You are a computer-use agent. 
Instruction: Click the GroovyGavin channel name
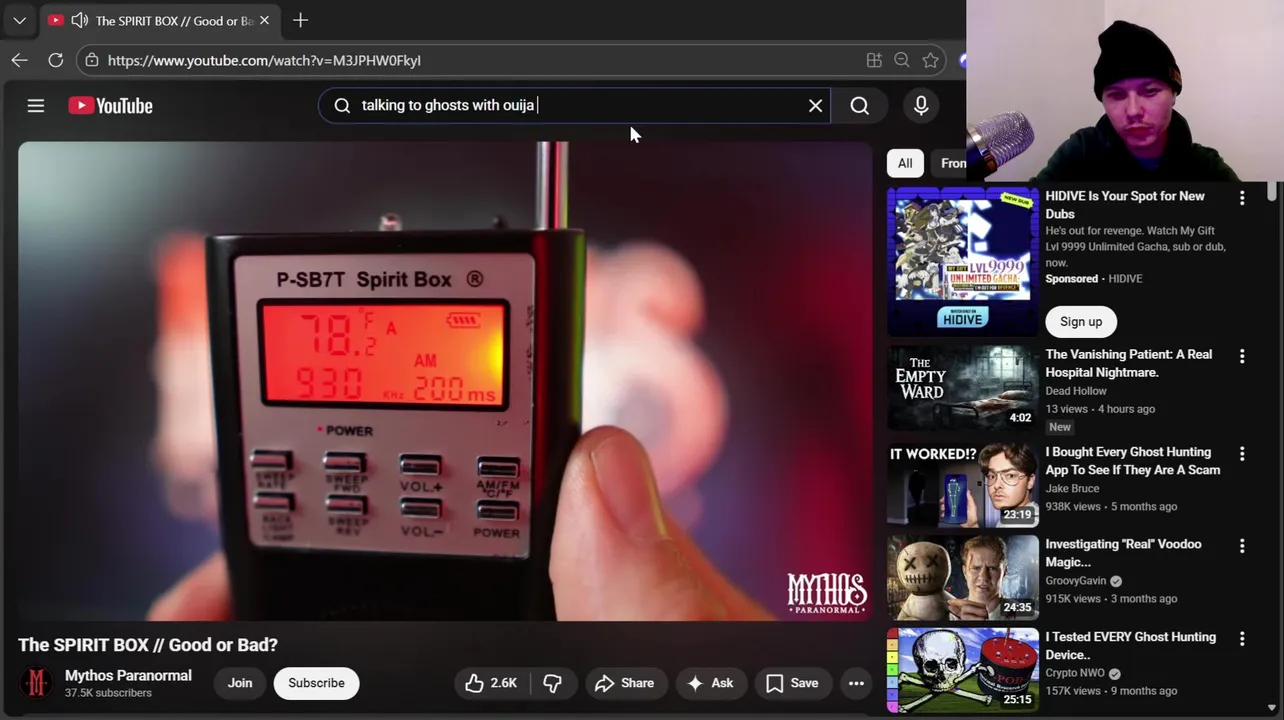point(1076,581)
